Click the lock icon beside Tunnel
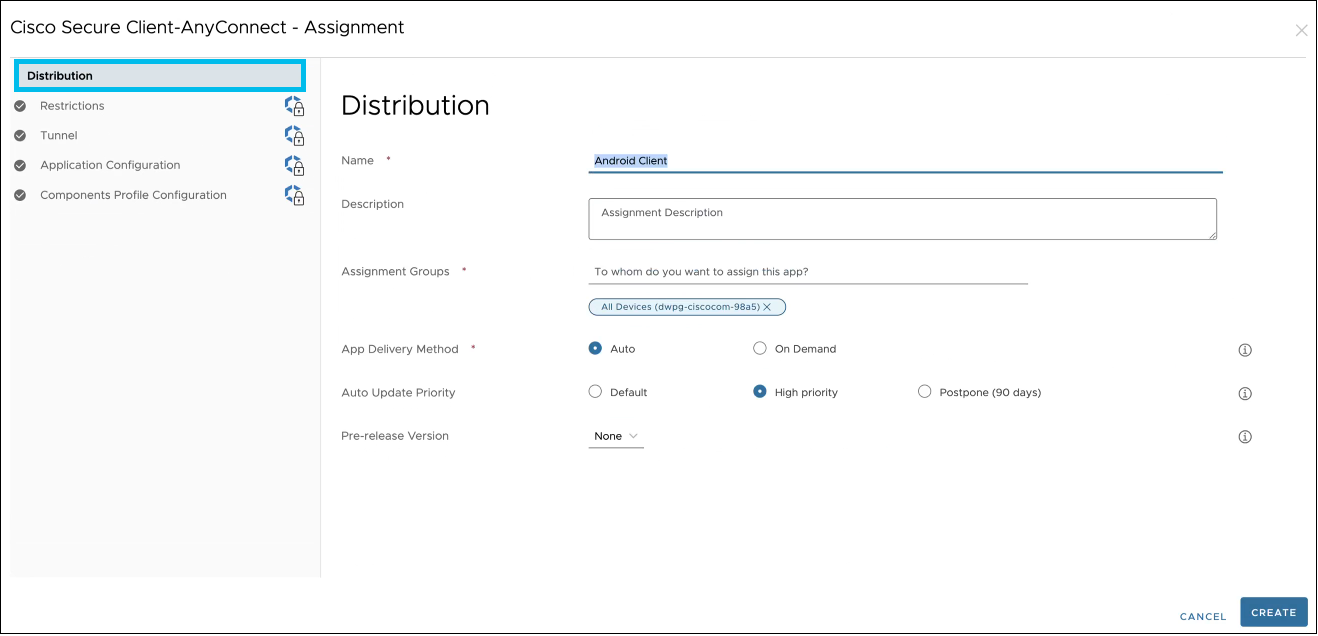The width and height of the screenshot is (1318, 636). tap(294, 136)
